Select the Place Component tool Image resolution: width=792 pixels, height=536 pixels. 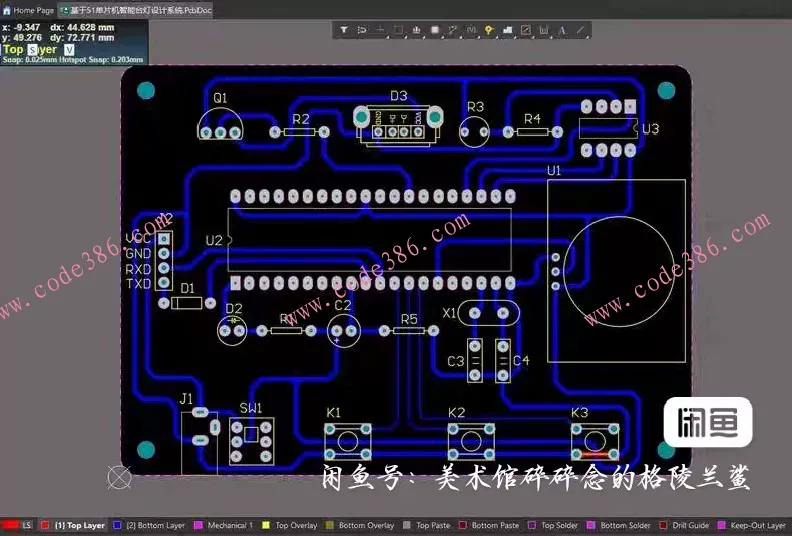tap(434, 30)
